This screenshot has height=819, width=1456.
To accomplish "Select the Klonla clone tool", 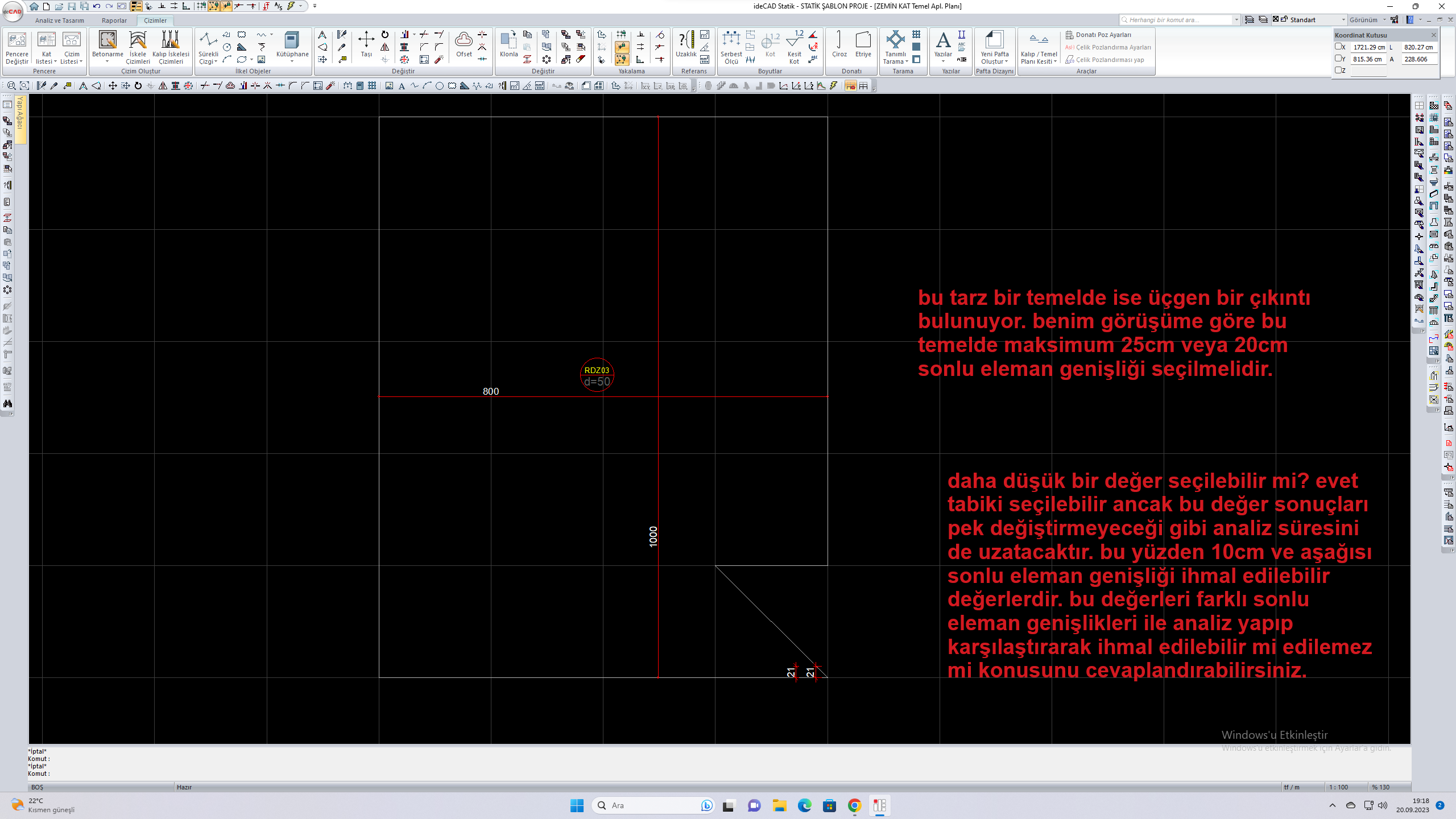I will 508,44.
